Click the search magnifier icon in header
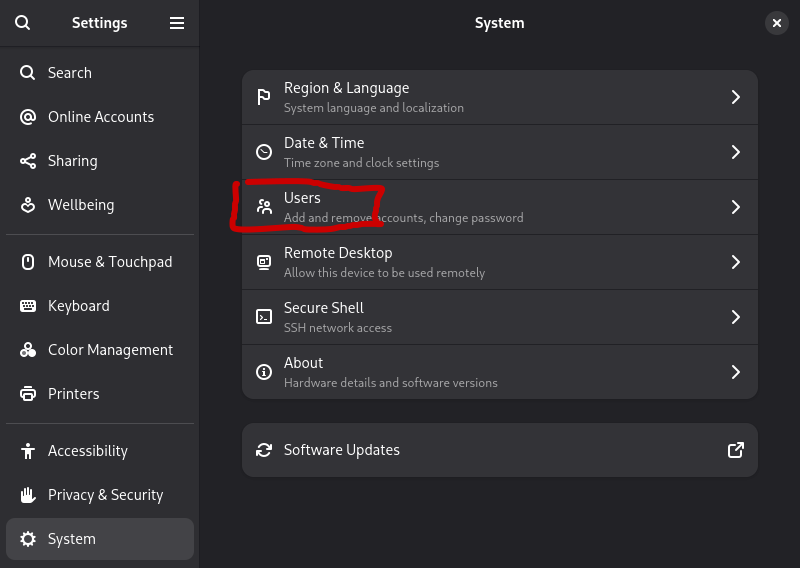Image resolution: width=800 pixels, height=568 pixels. pos(23,23)
